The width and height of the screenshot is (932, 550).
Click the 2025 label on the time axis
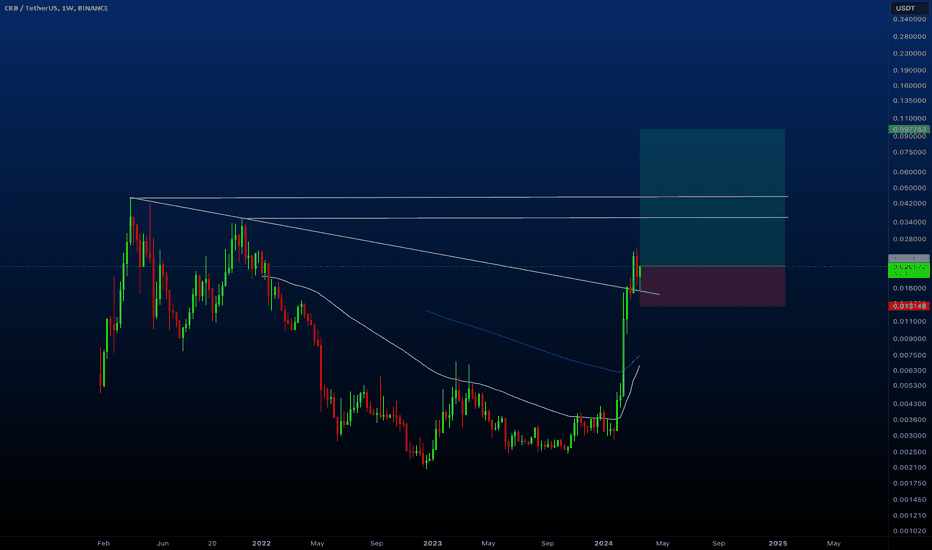tap(778, 543)
